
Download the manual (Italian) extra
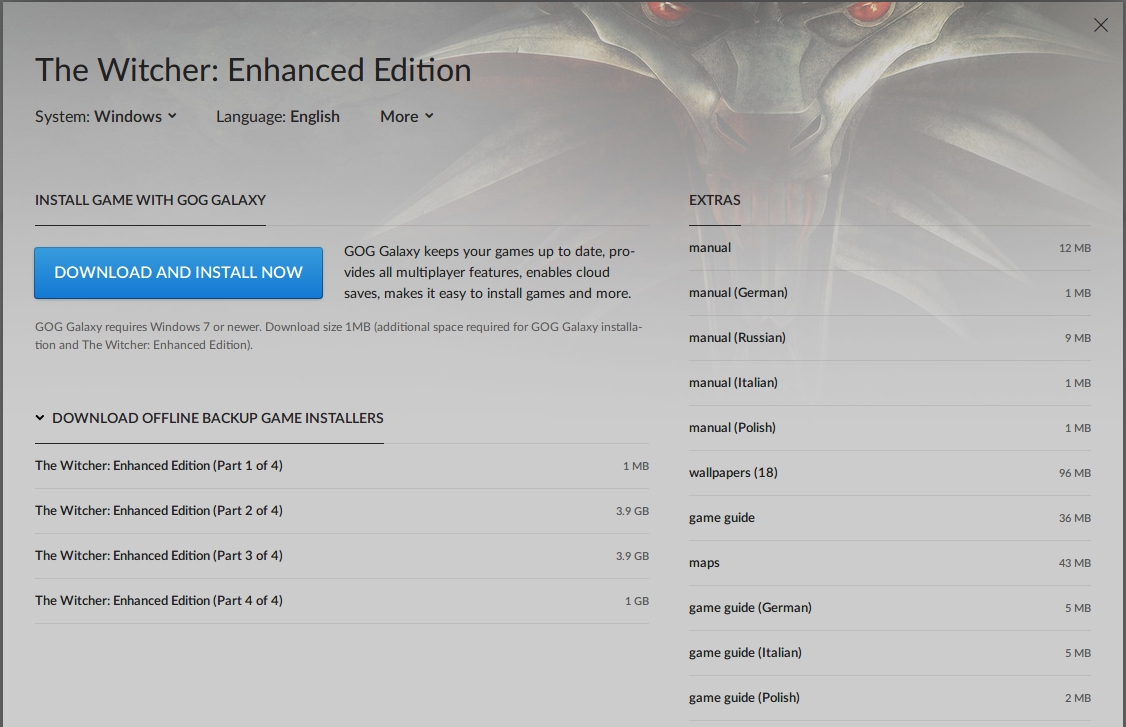pyautogui.click(x=890, y=383)
